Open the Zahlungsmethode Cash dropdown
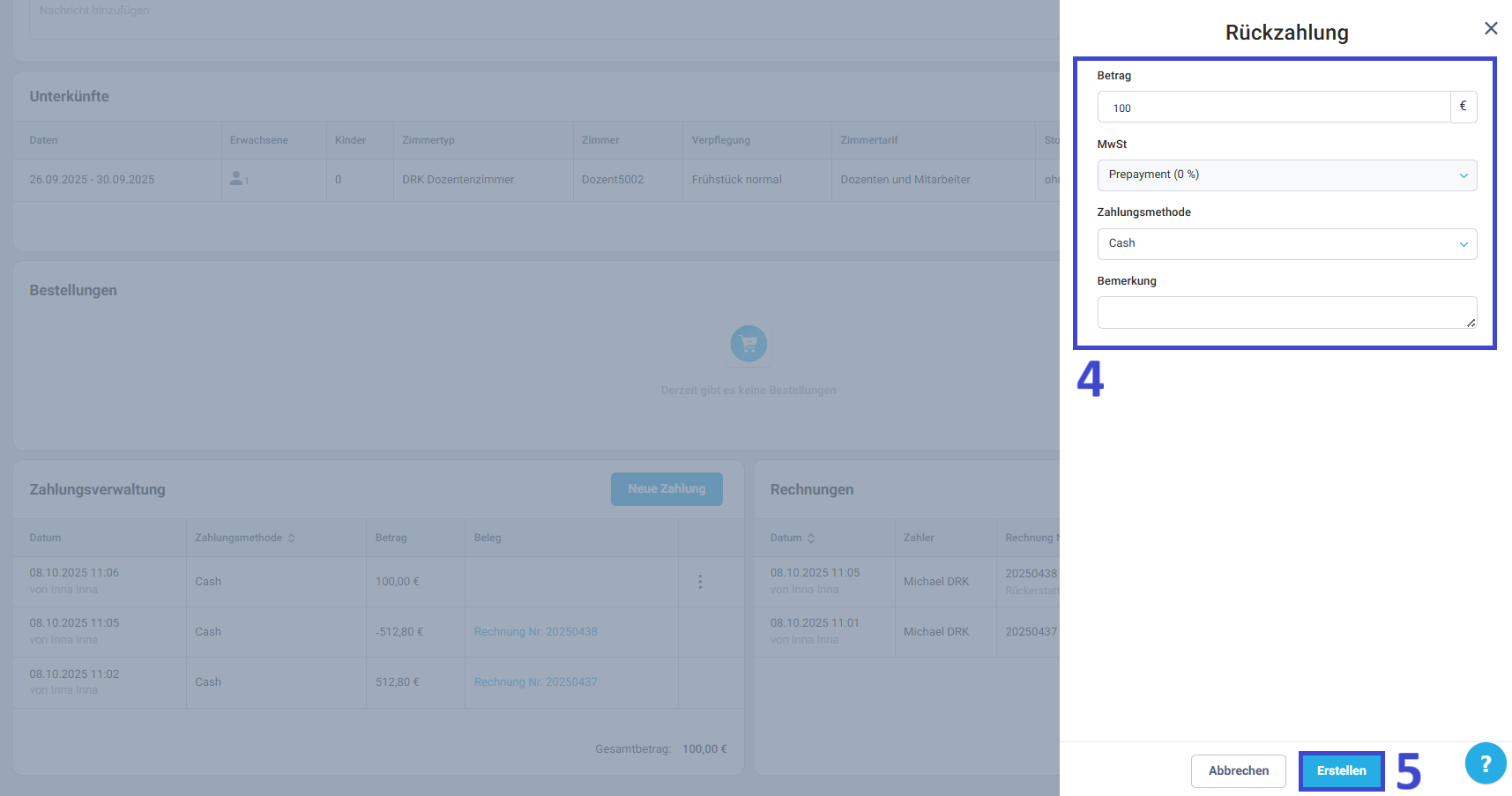The height and width of the screenshot is (796, 1512). tap(1286, 244)
